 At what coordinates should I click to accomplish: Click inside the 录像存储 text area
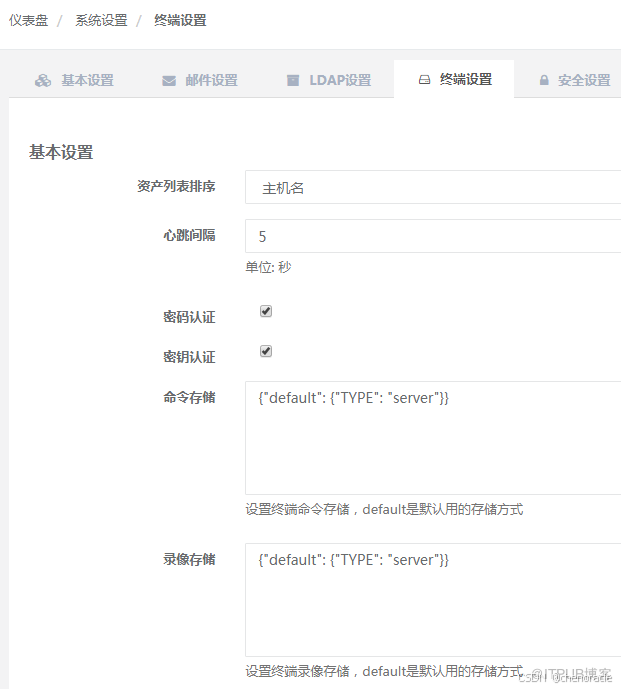coord(433,600)
